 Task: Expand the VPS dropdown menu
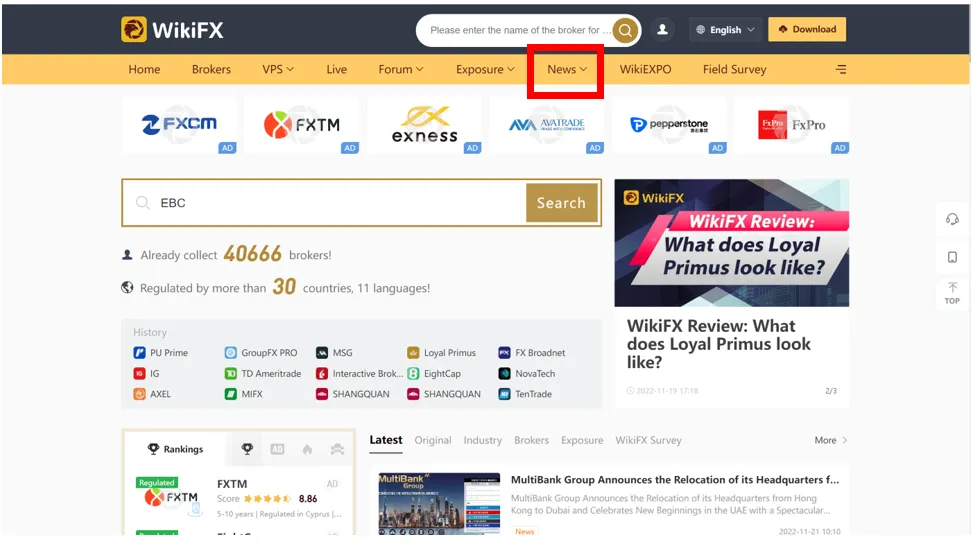(x=277, y=70)
